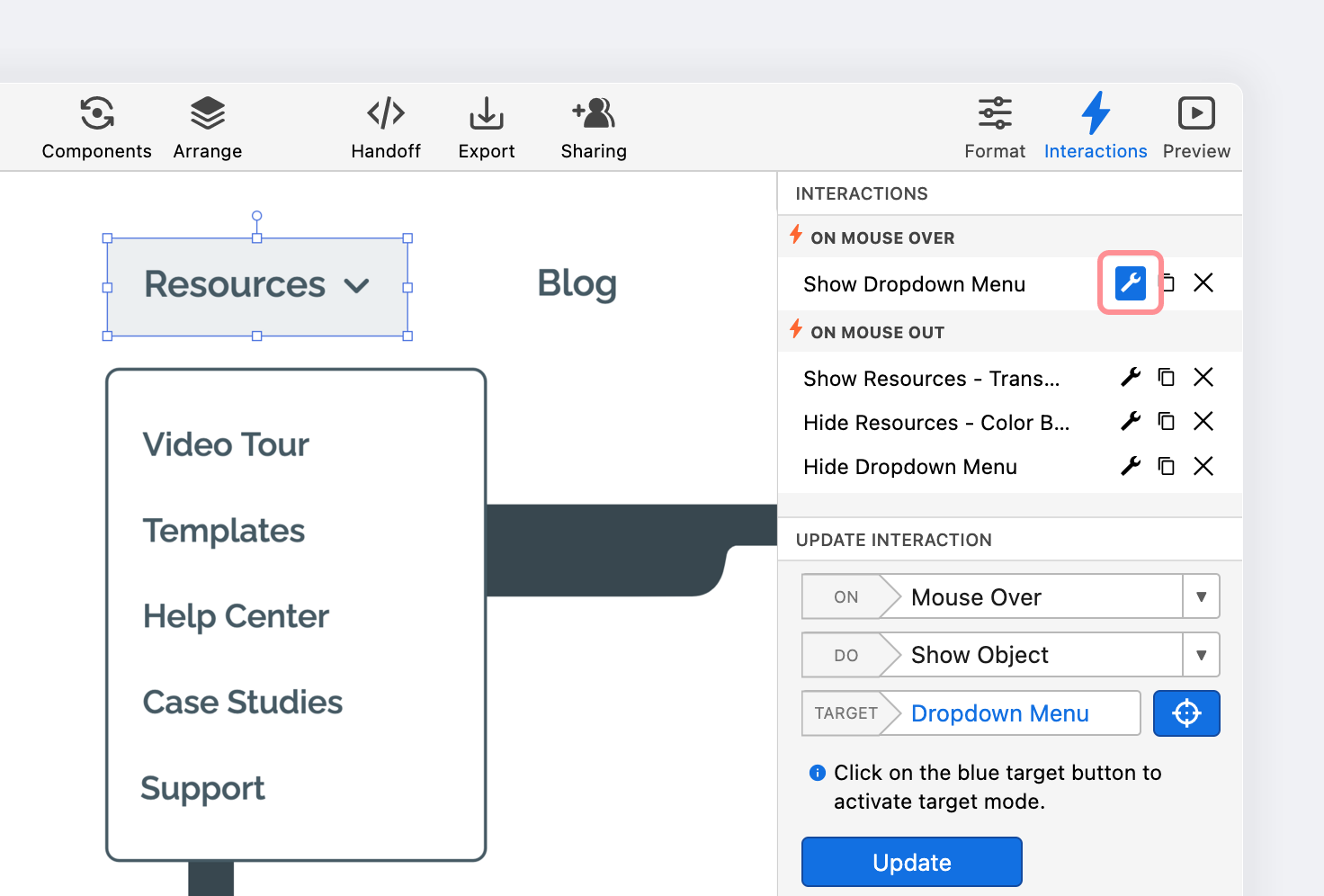Click the Arrange layers icon
The width and height of the screenshot is (1324, 896).
[x=208, y=114]
